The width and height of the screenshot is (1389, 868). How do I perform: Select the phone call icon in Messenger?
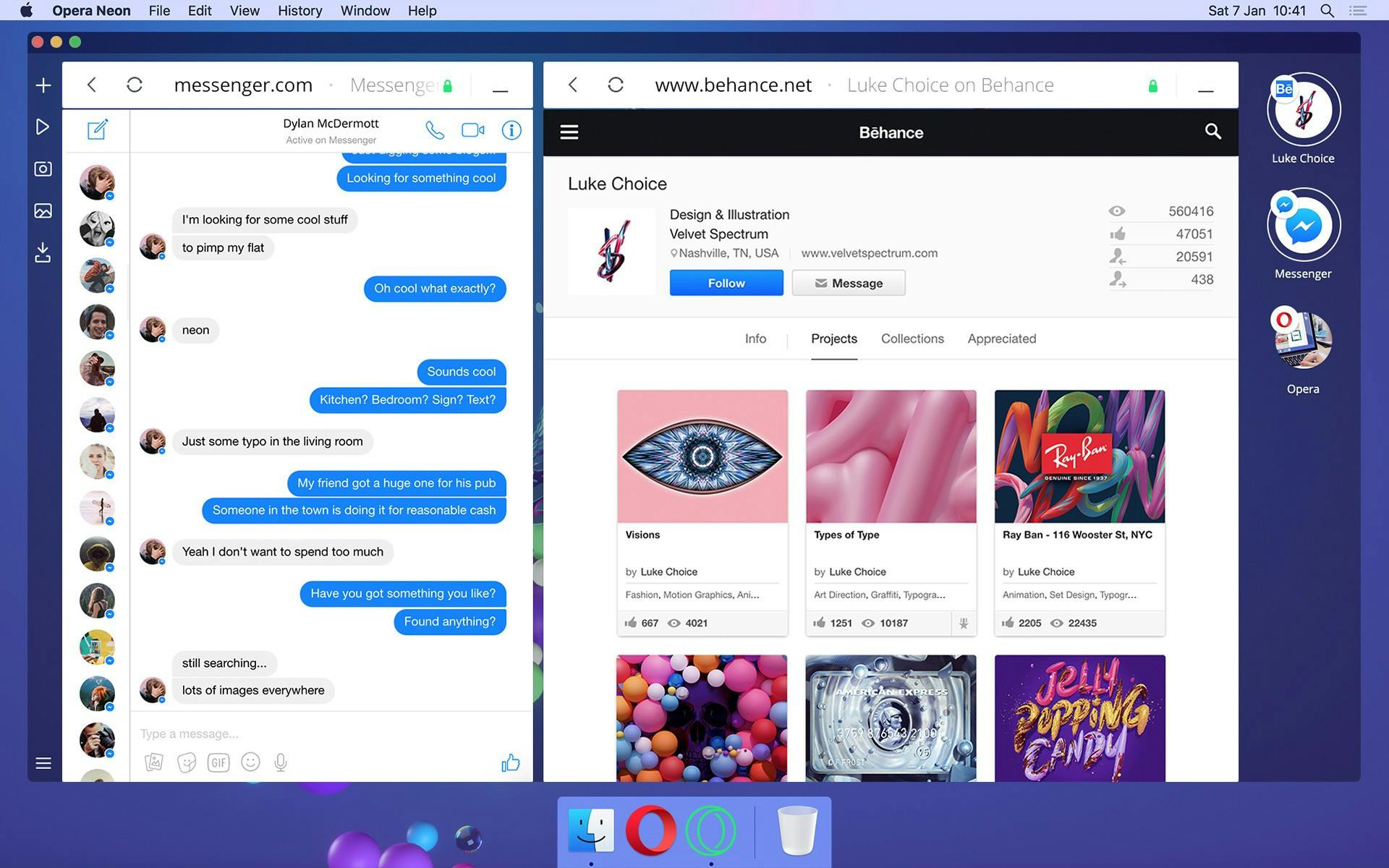coord(435,130)
